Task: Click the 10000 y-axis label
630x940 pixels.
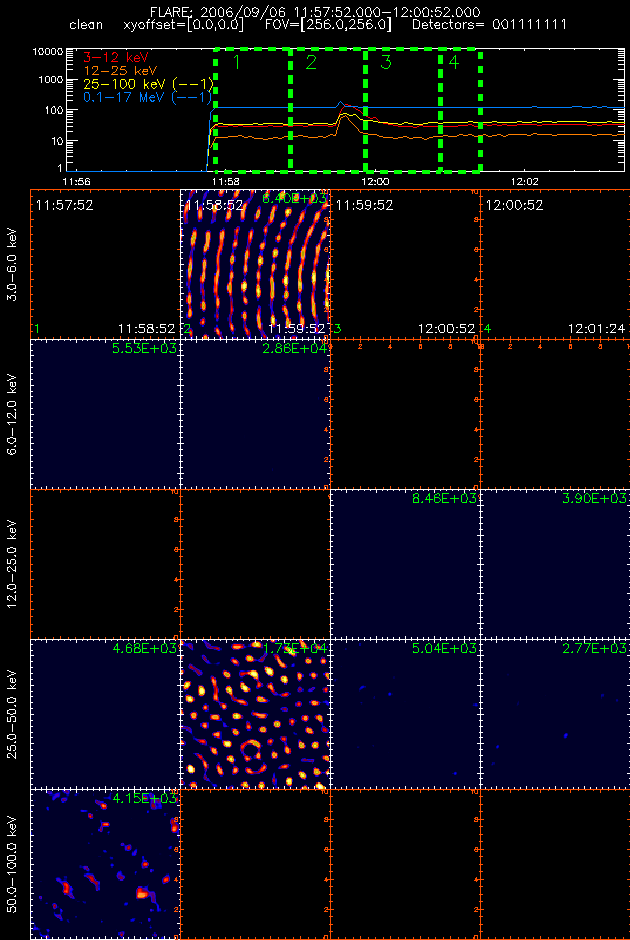Action: point(49,52)
